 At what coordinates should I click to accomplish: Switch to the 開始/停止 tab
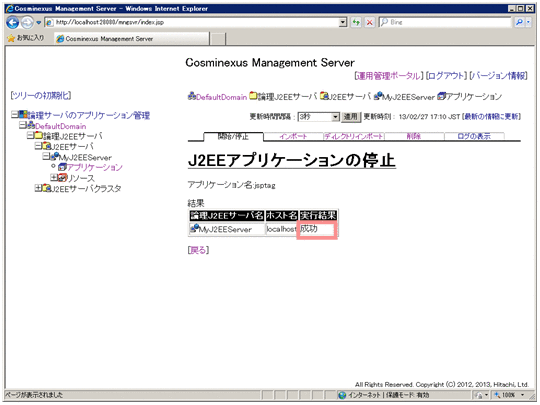click(x=233, y=136)
